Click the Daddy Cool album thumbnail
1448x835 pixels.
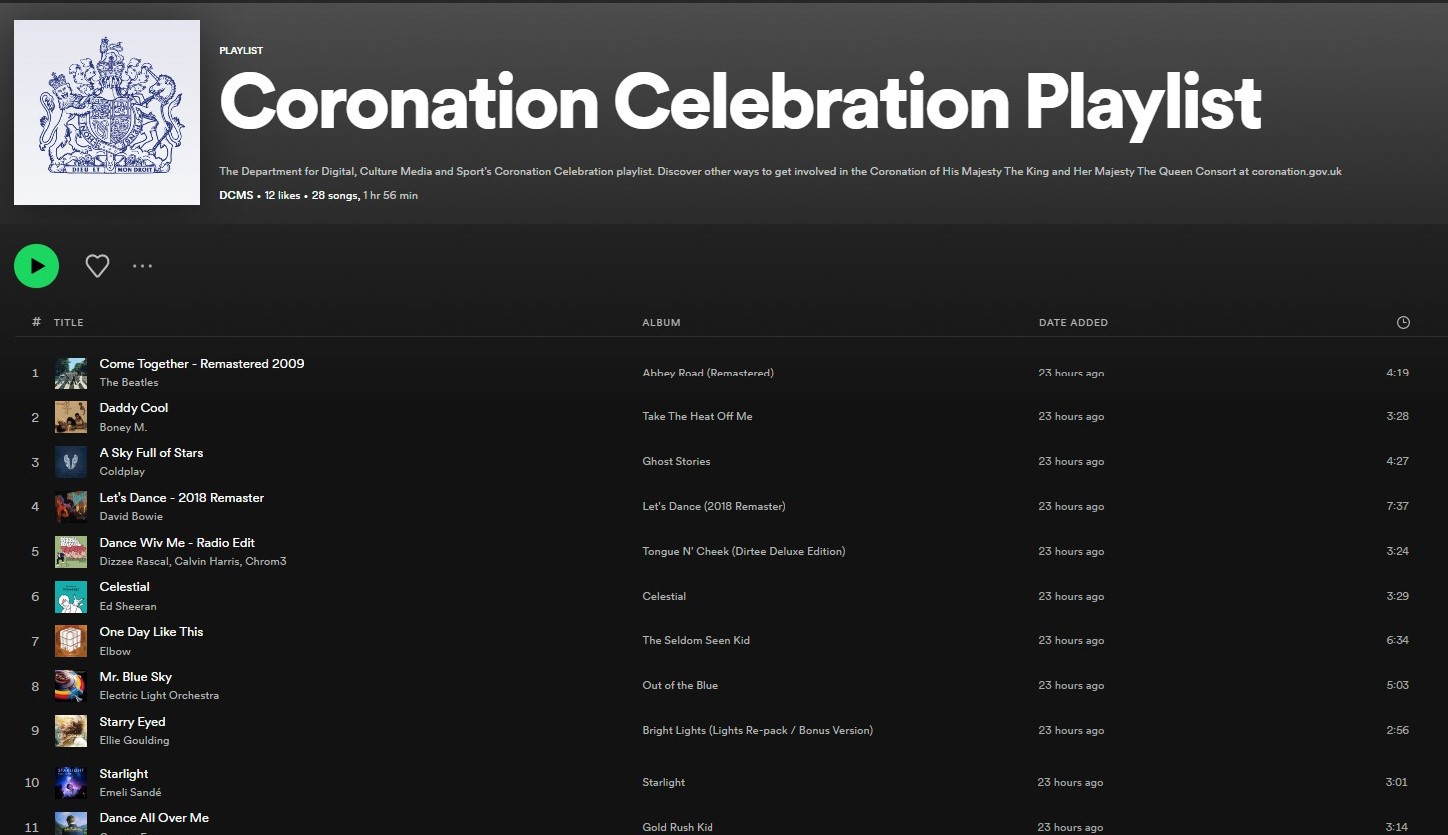[71, 417]
